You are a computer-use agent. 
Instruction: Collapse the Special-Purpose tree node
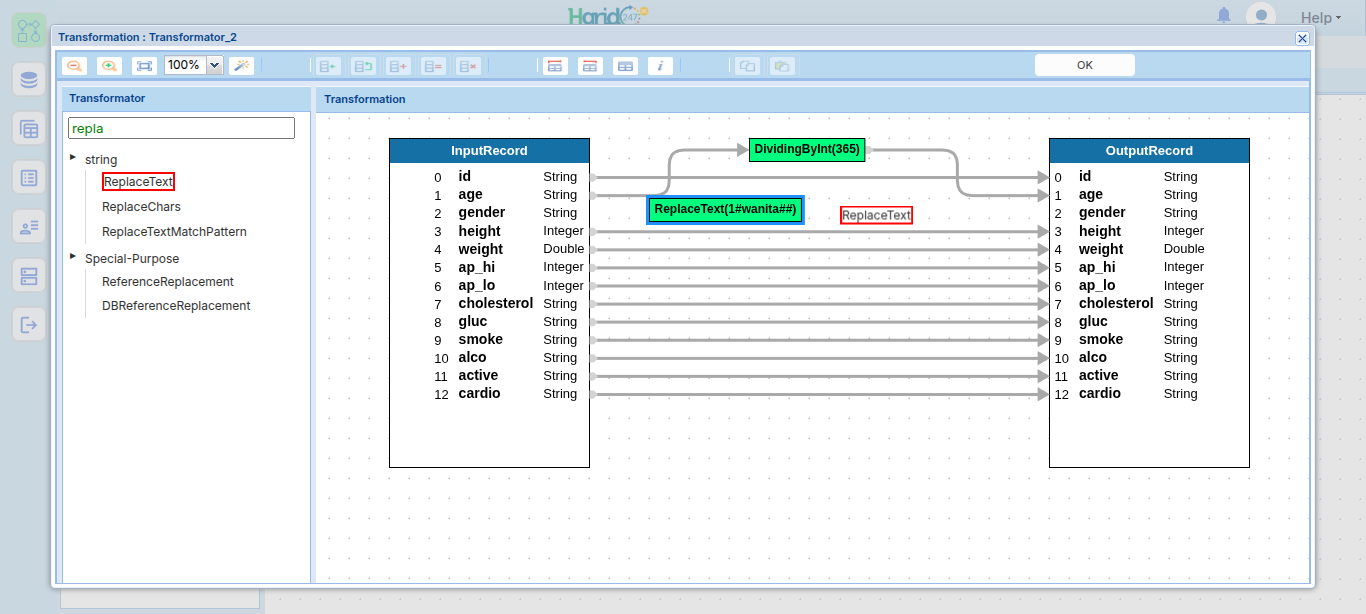[x=73, y=256]
